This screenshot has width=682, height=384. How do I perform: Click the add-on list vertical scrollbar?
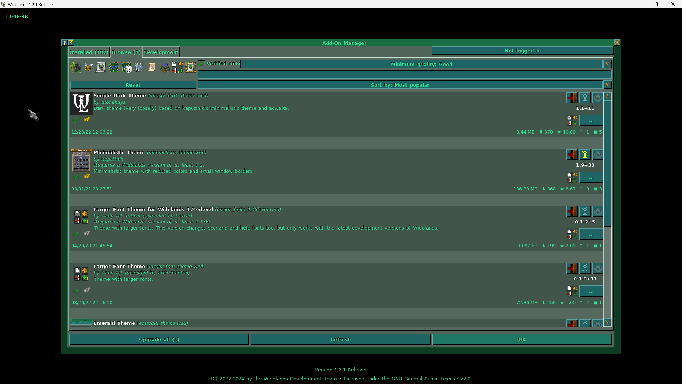608,209
